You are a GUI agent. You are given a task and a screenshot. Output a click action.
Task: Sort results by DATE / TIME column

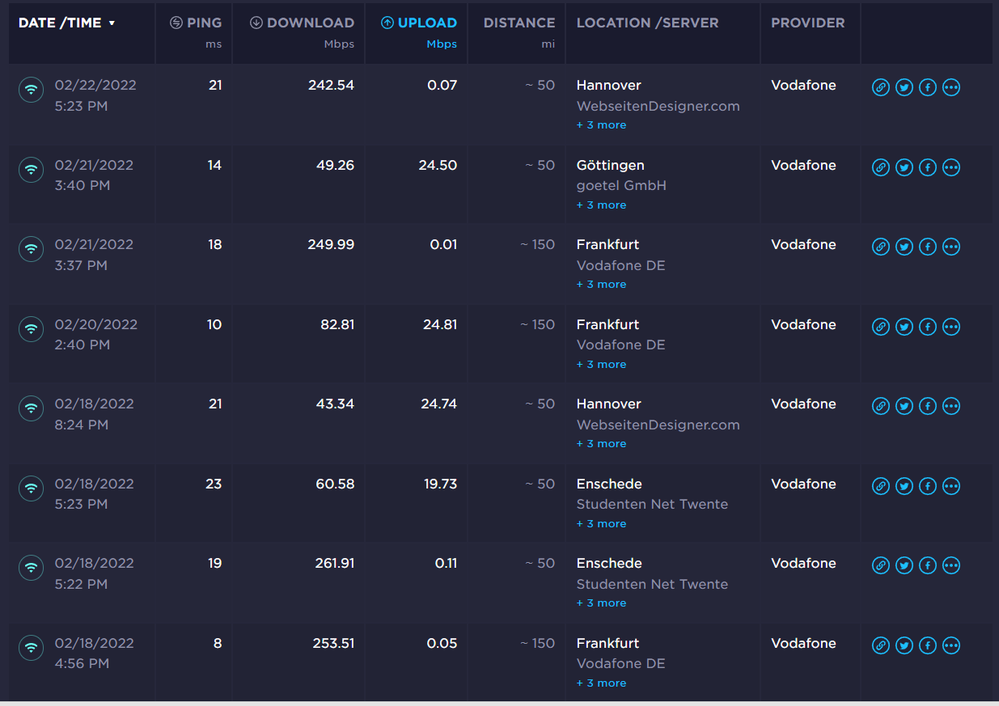[66, 23]
